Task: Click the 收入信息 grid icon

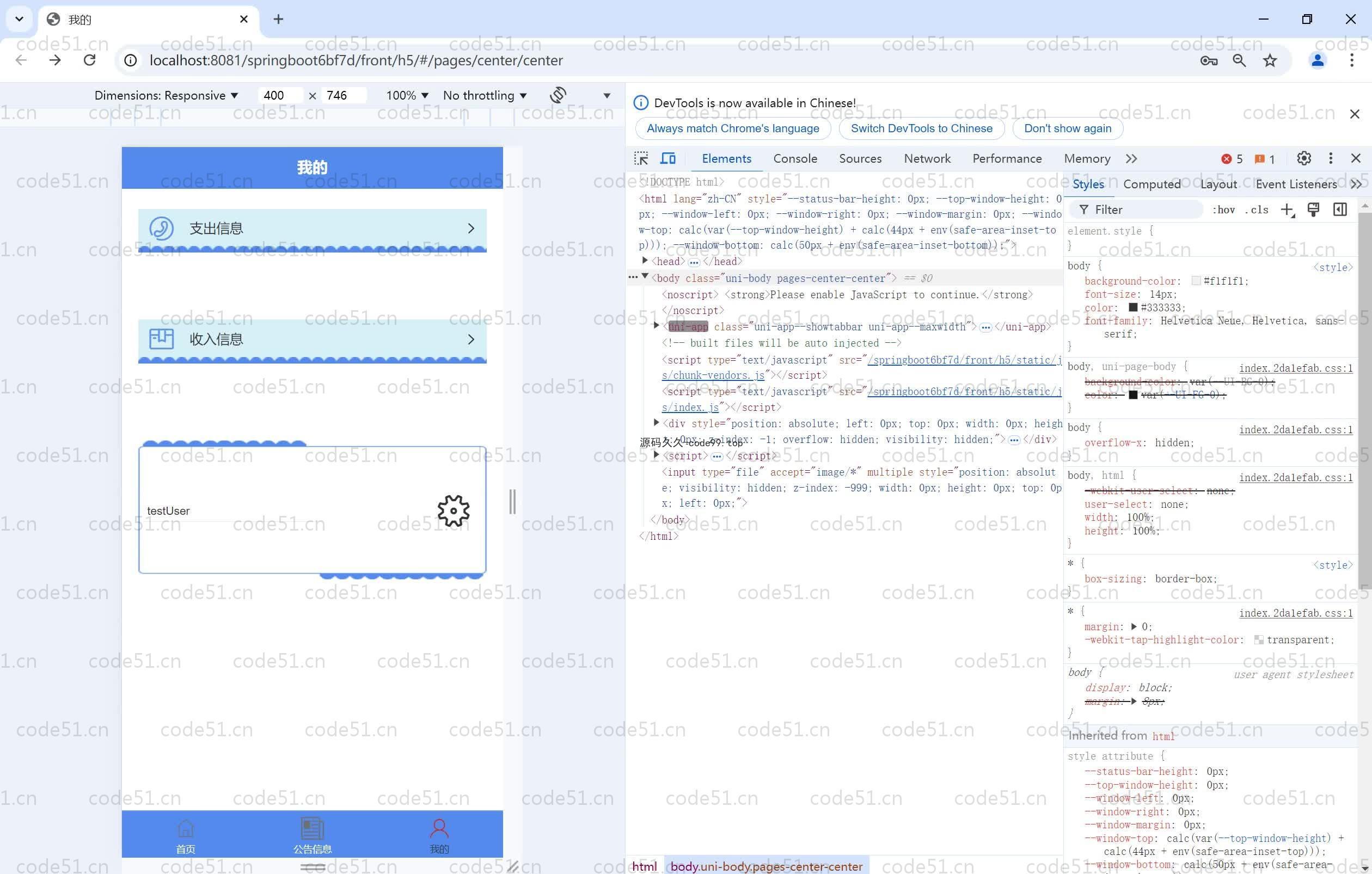Action: (x=161, y=339)
